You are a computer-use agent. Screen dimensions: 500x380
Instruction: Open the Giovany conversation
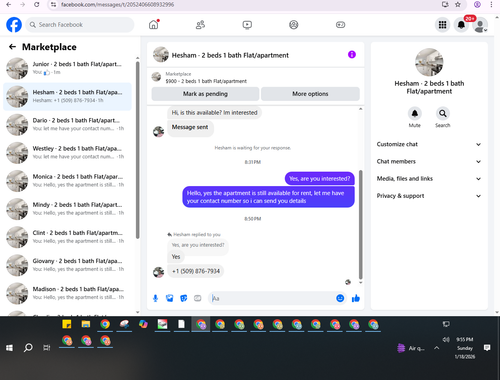click(68, 265)
